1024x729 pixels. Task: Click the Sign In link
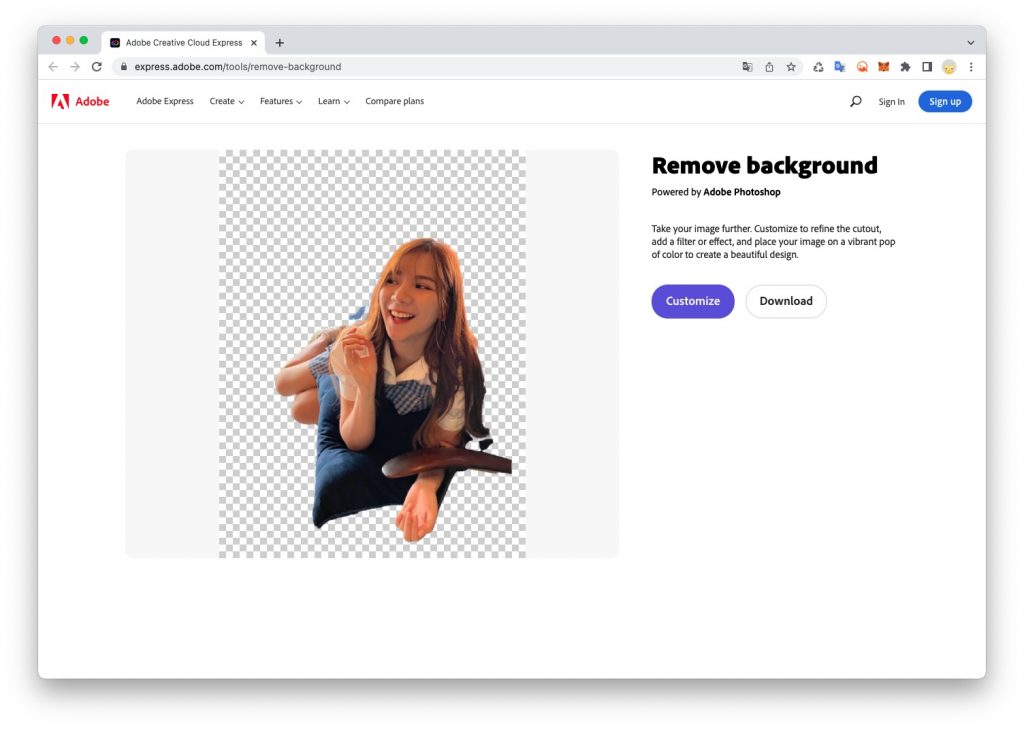coord(891,102)
